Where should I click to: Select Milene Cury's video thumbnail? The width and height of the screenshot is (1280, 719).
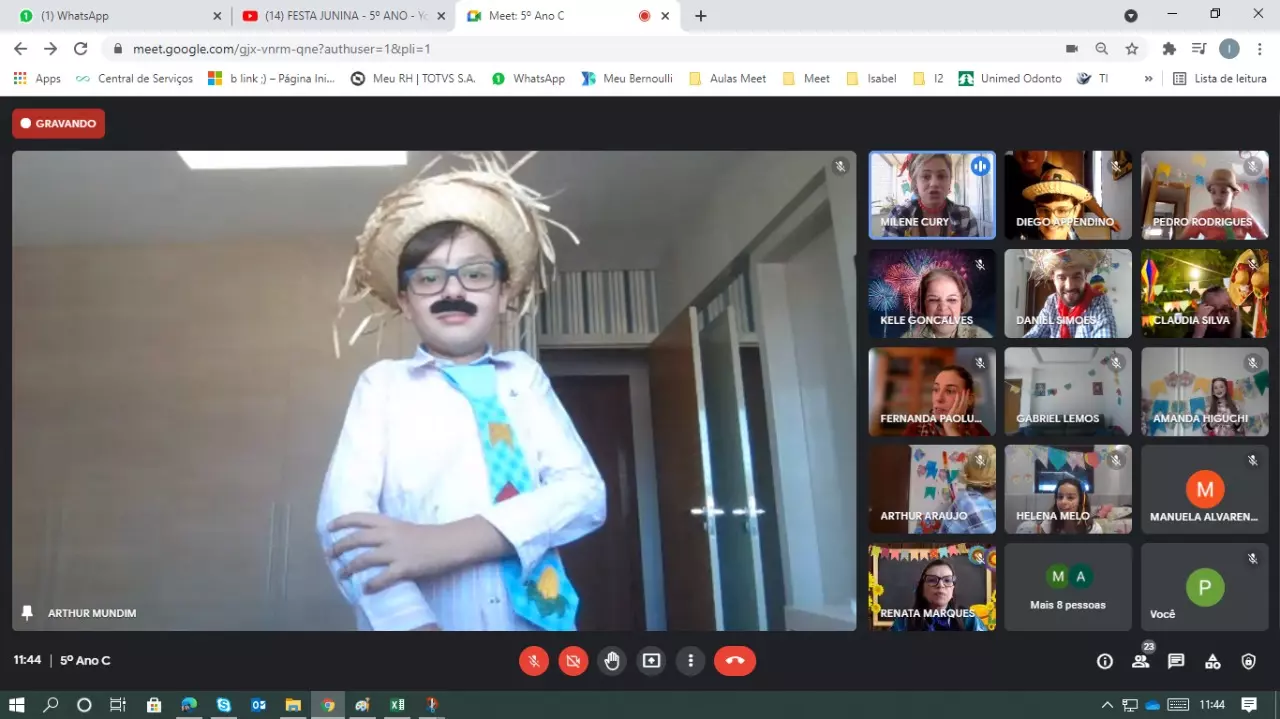[x=931, y=195]
